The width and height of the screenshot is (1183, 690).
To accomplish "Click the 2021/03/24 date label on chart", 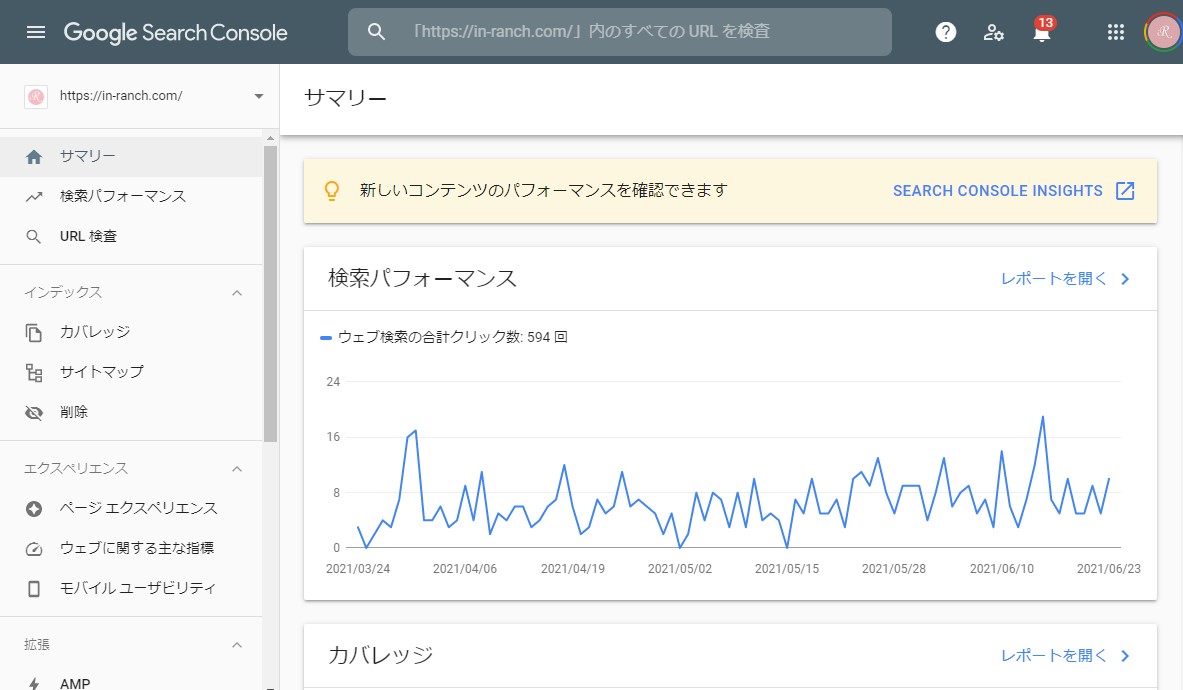I will pos(358,569).
